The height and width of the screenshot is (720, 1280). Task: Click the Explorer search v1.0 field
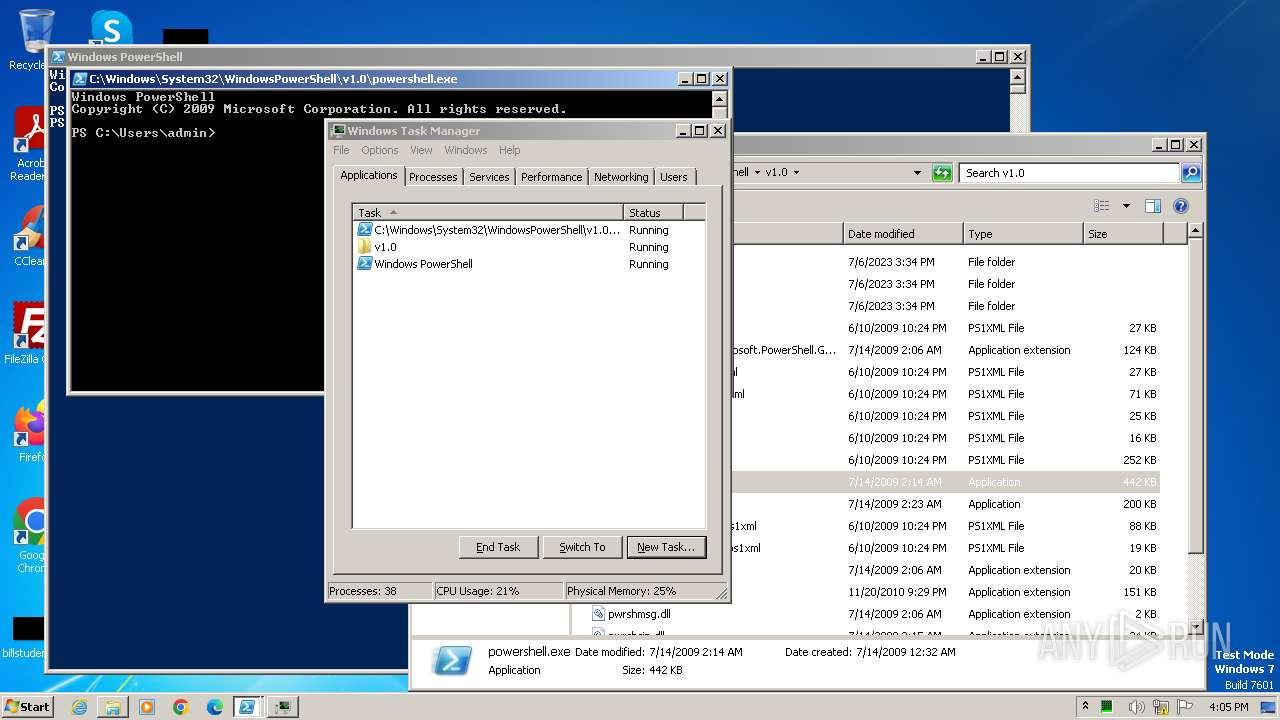(1069, 173)
